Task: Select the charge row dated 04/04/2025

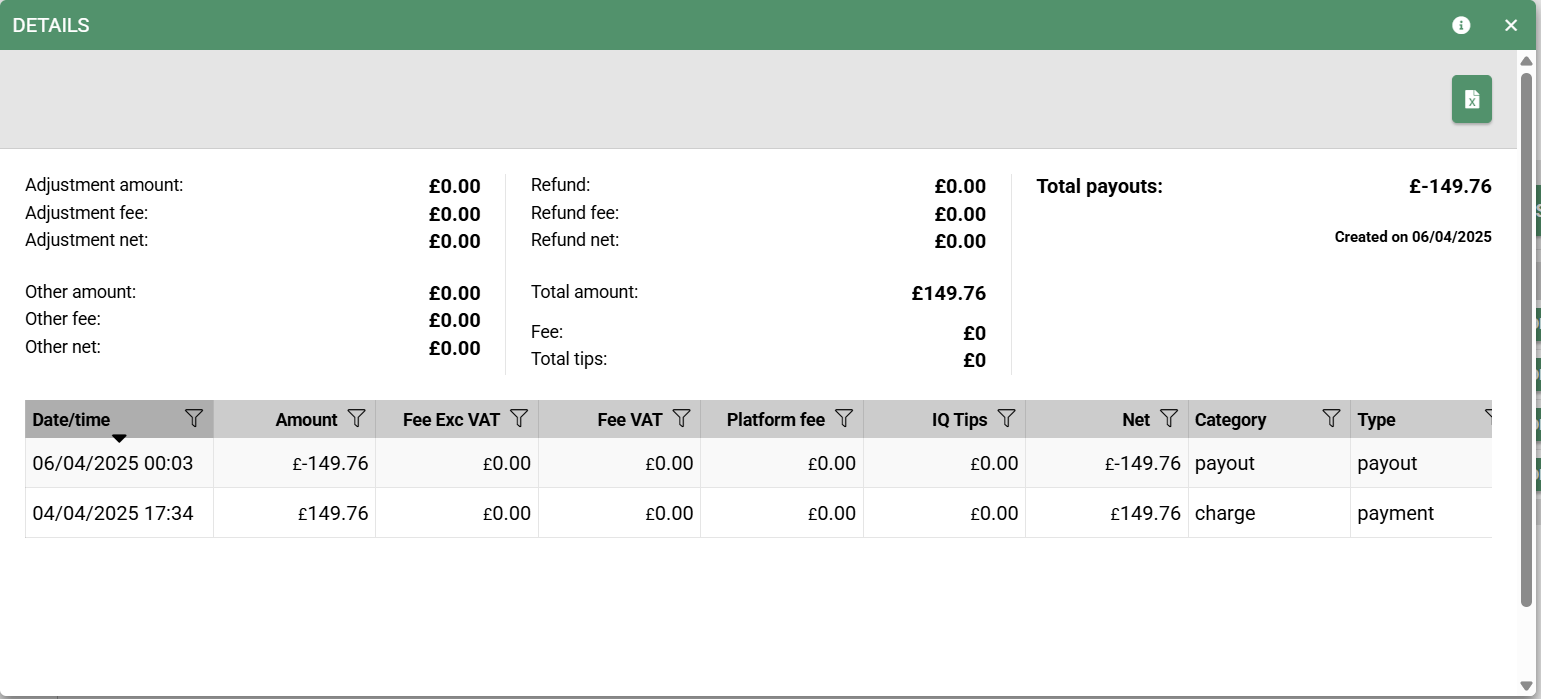Action: coord(758,513)
